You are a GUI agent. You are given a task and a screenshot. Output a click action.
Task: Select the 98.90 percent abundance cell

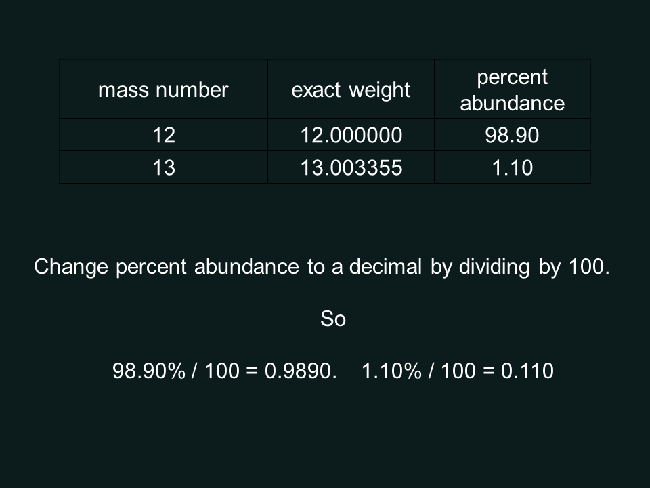tap(512, 135)
